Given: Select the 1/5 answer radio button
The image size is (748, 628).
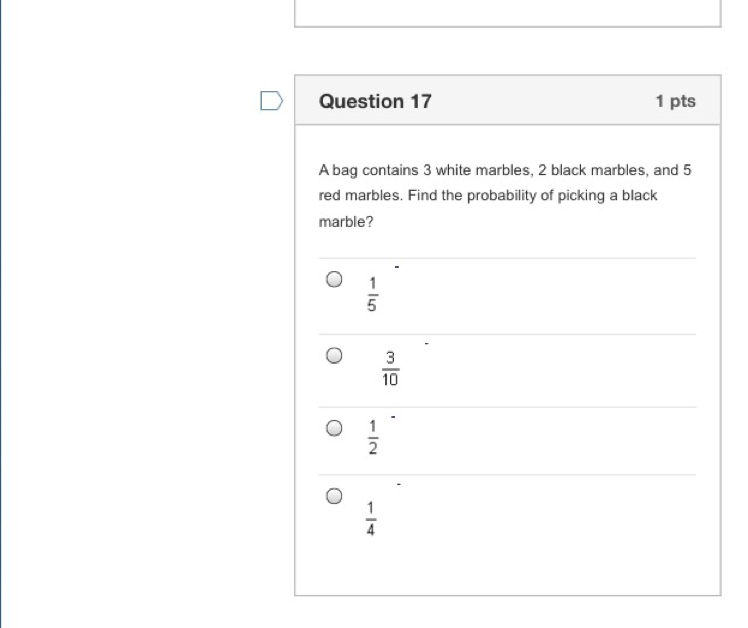Looking at the screenshot, I should click(x=334, y=280).
